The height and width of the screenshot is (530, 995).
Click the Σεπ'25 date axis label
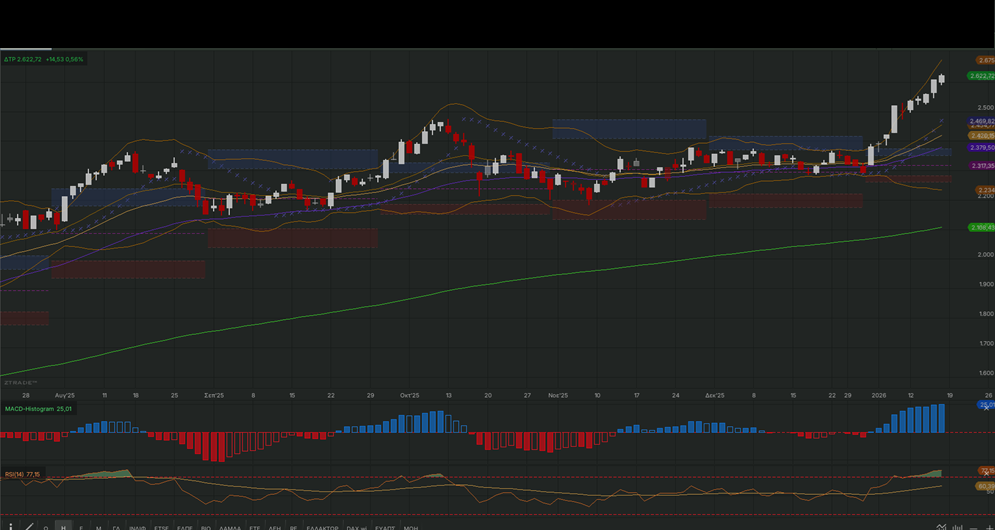[214, 395]
